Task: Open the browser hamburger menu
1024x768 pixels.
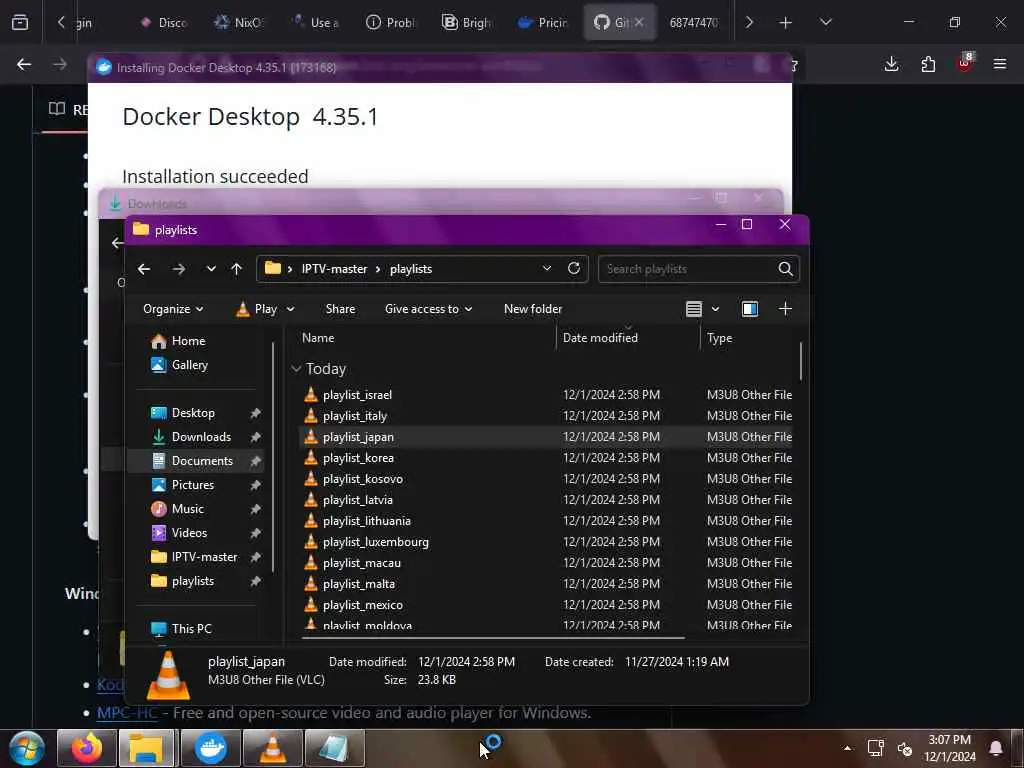Action: [x=999, y=64]
